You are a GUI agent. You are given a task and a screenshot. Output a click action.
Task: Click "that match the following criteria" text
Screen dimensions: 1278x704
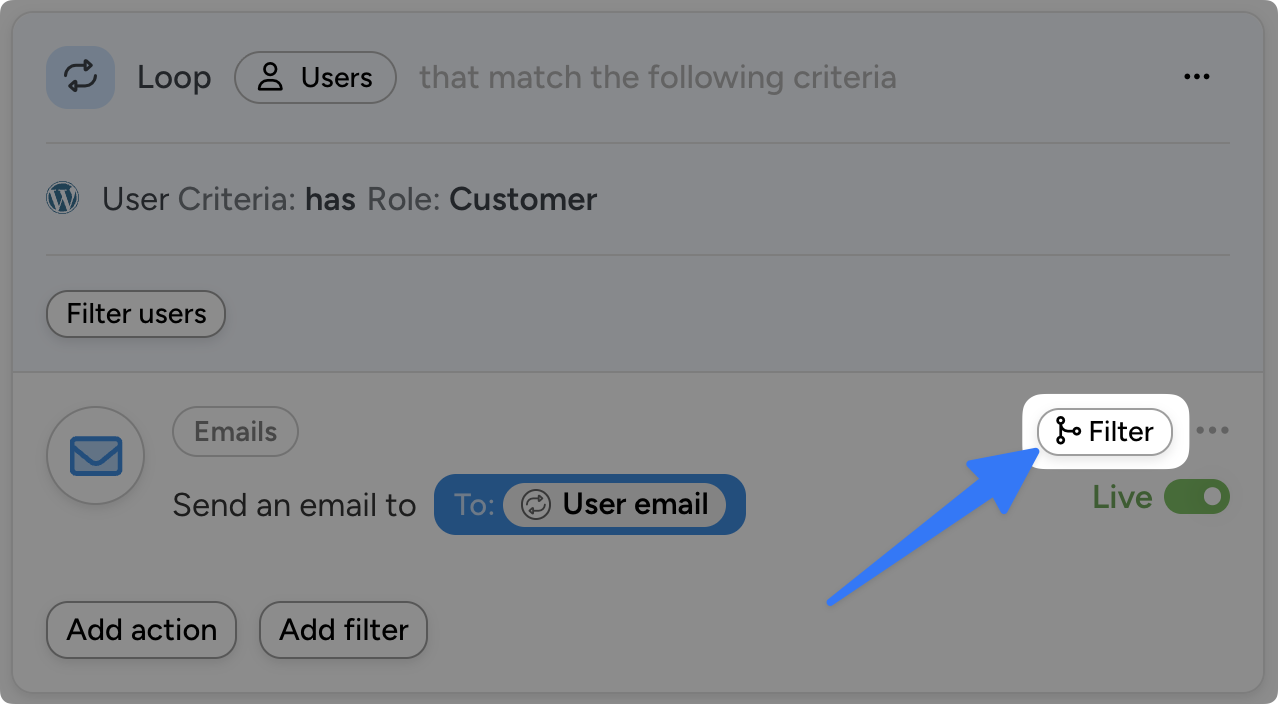coord(657,77)
